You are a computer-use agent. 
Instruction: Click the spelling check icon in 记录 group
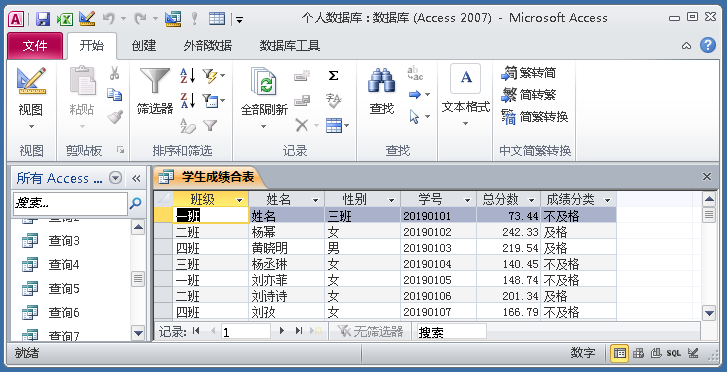click(333, 100)
